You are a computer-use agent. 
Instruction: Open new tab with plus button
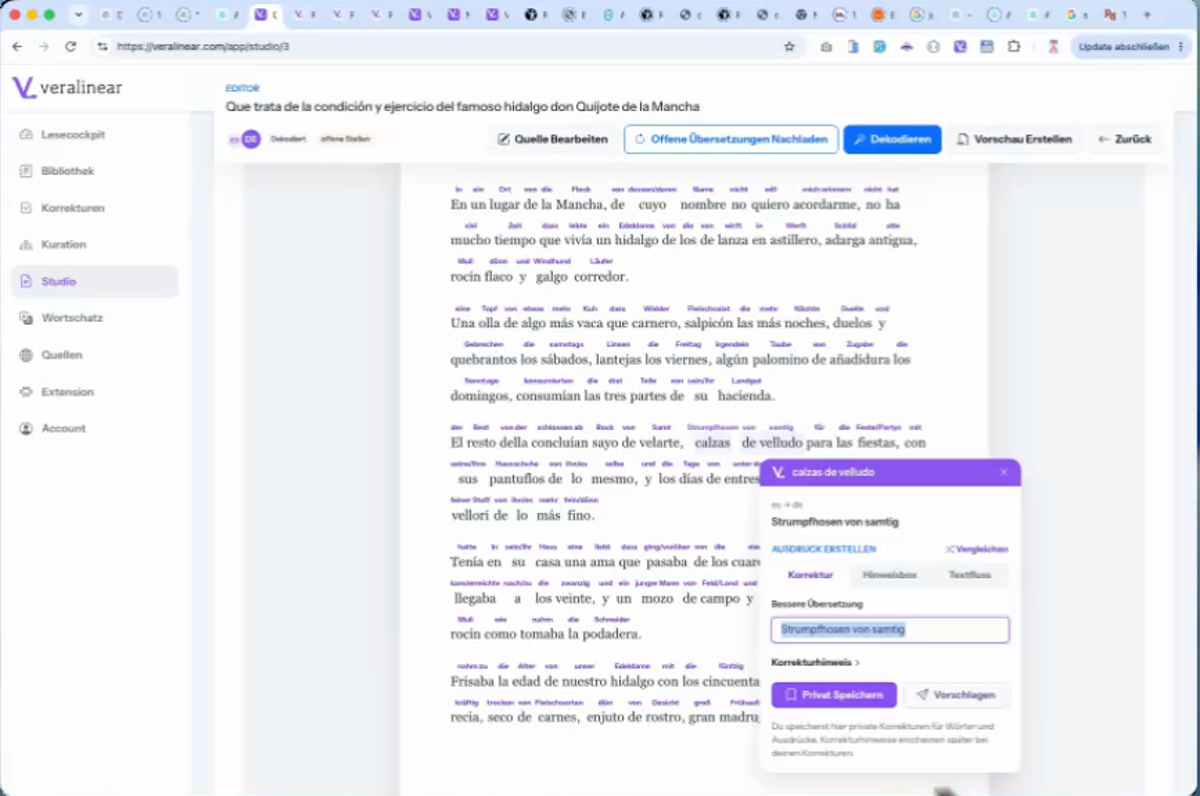point(1146,15)
